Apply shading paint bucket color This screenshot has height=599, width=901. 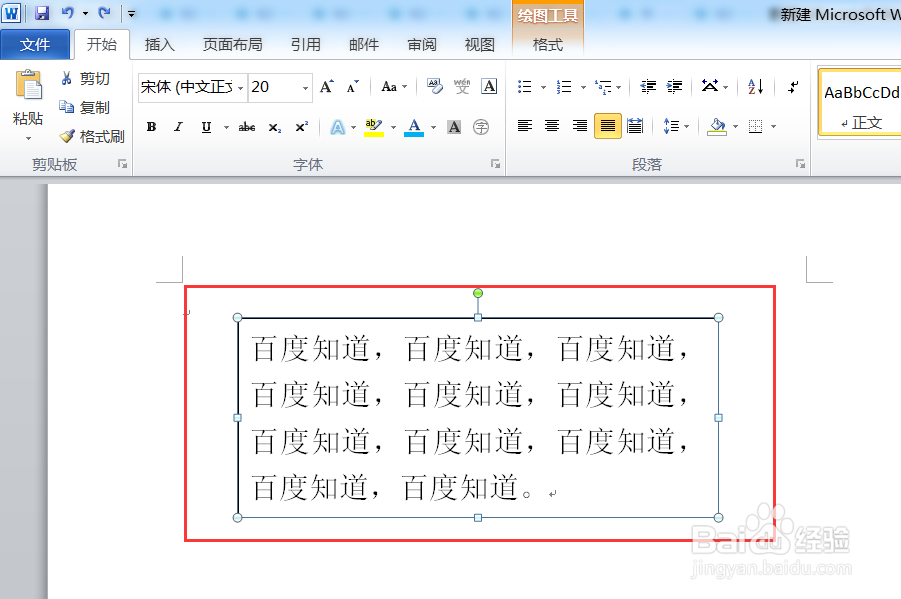coord(717,126)
